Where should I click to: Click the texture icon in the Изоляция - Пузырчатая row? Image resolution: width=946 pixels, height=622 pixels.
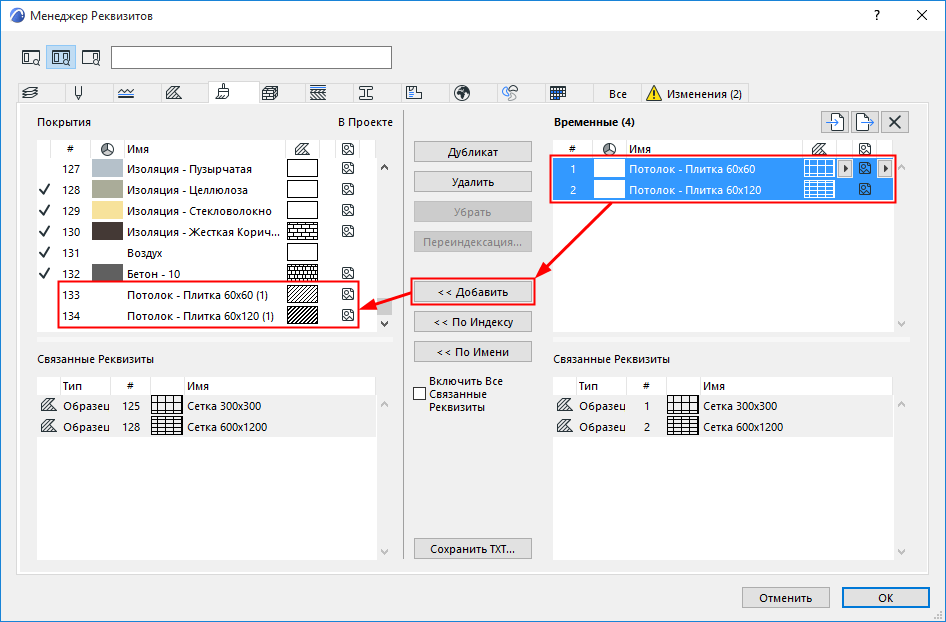coord(348,168)
